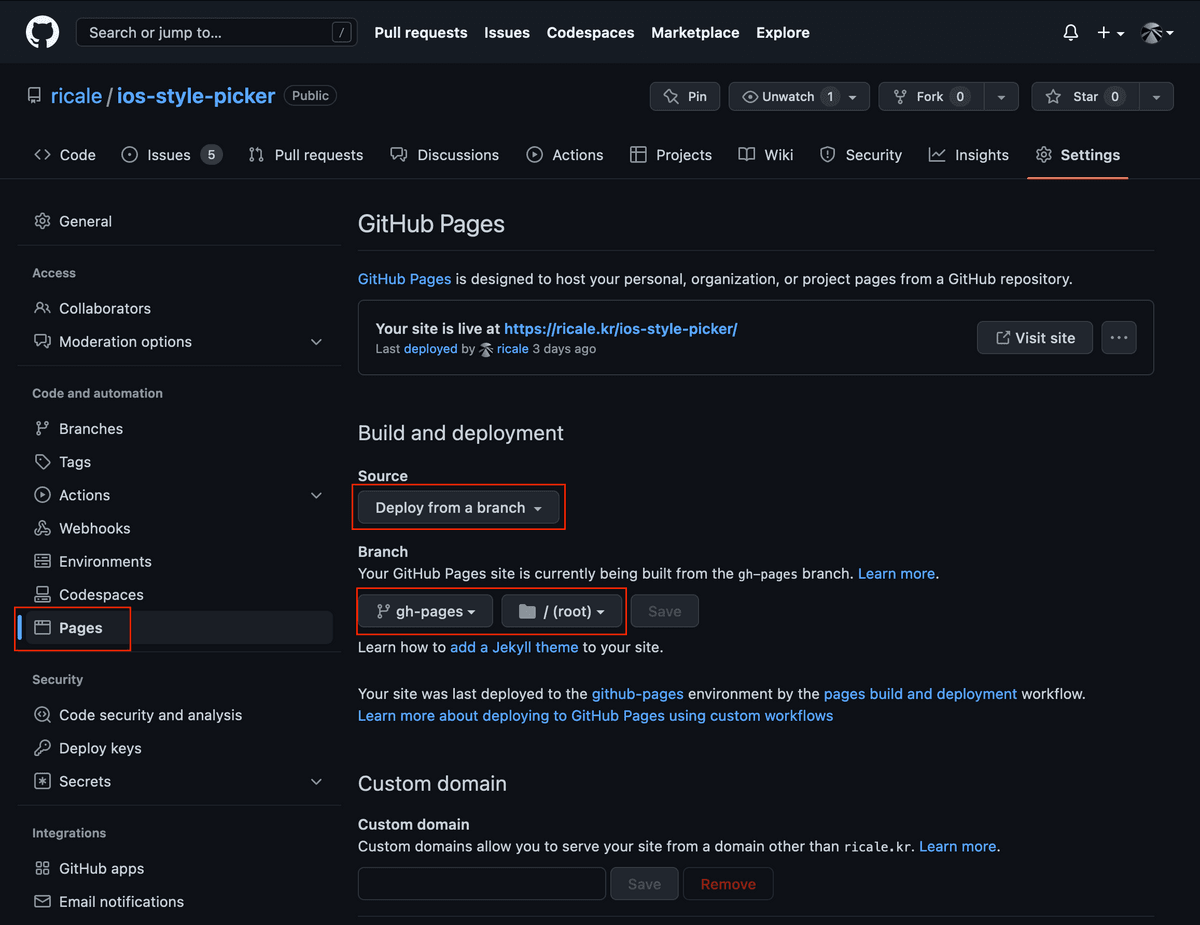Click the search or jump to field

click(x=216, y=32)
